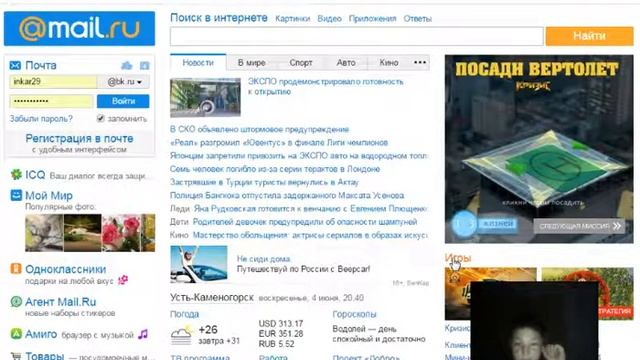Click the orange Найти search button
The image size is (640, 360).
pos(589,36)
